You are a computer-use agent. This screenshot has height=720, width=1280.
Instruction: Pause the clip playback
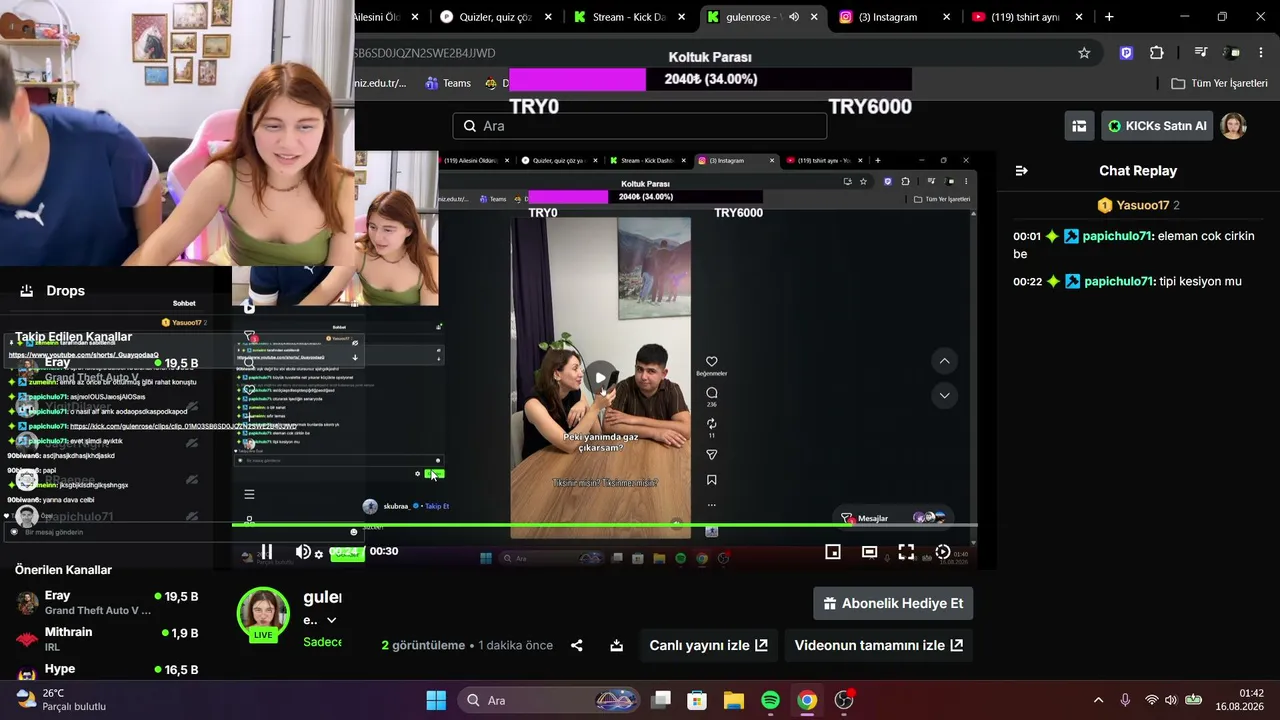point(266,552)
